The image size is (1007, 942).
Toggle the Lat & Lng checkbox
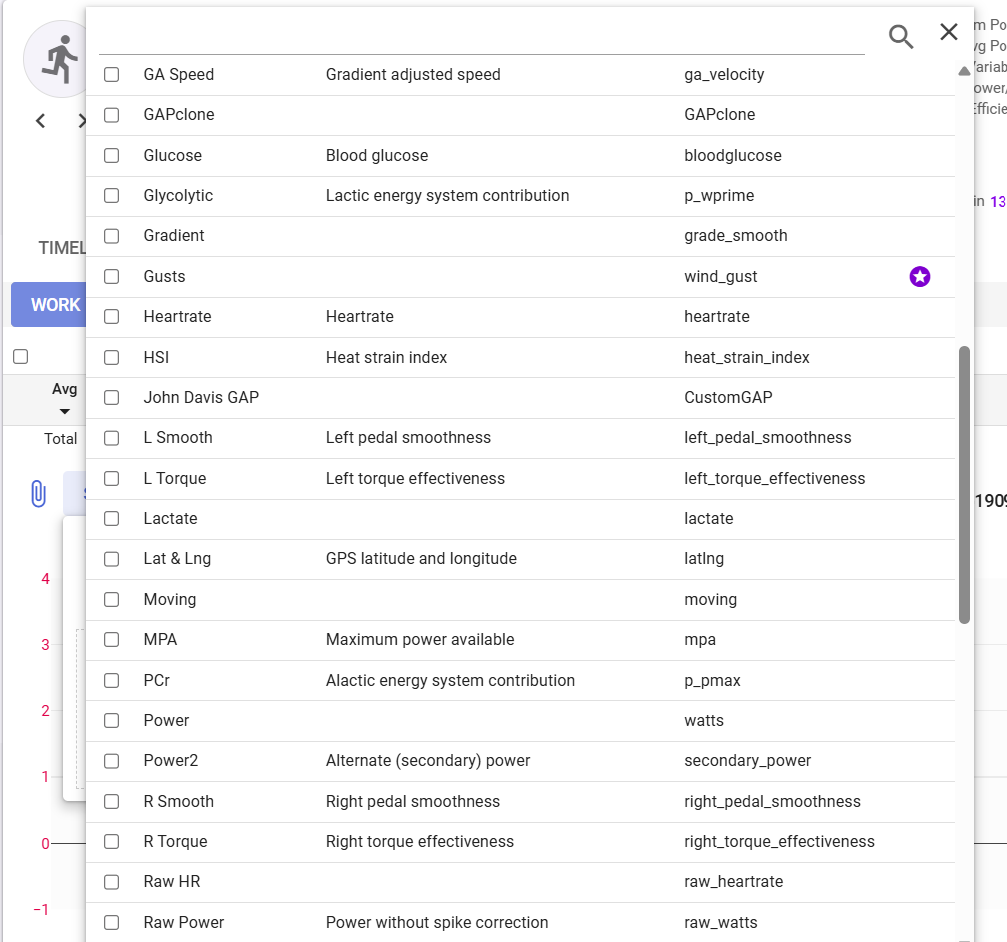coord(112,559)
